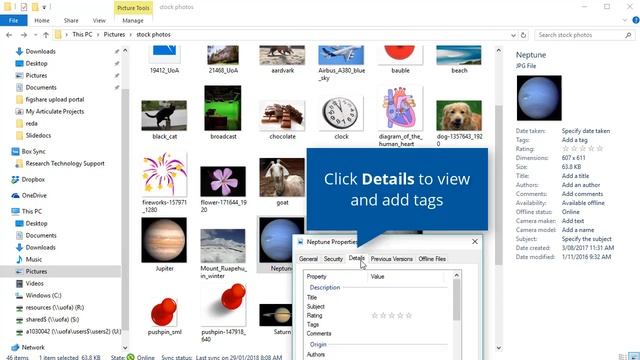Go forward with the navigation arrow
Screen dimensions: 640x360
[x=24, y=35]
